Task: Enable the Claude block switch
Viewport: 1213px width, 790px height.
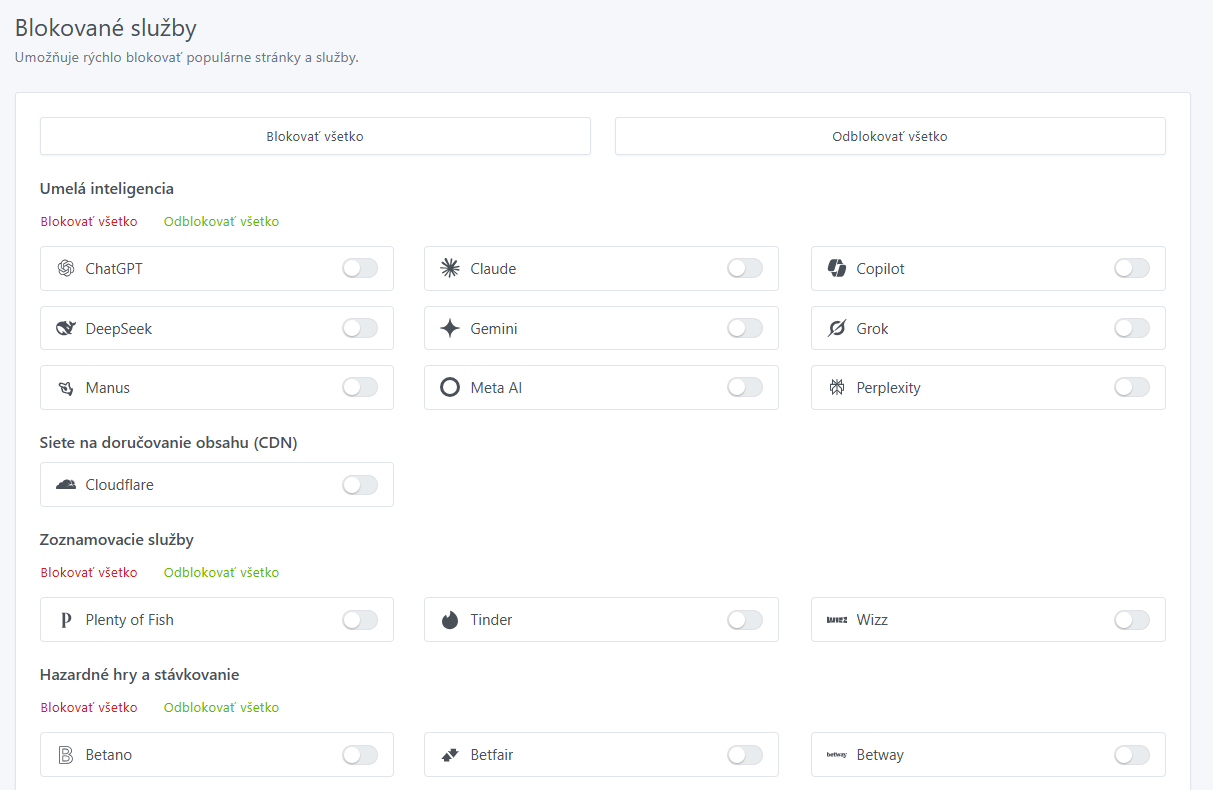Action: [745, 268]
